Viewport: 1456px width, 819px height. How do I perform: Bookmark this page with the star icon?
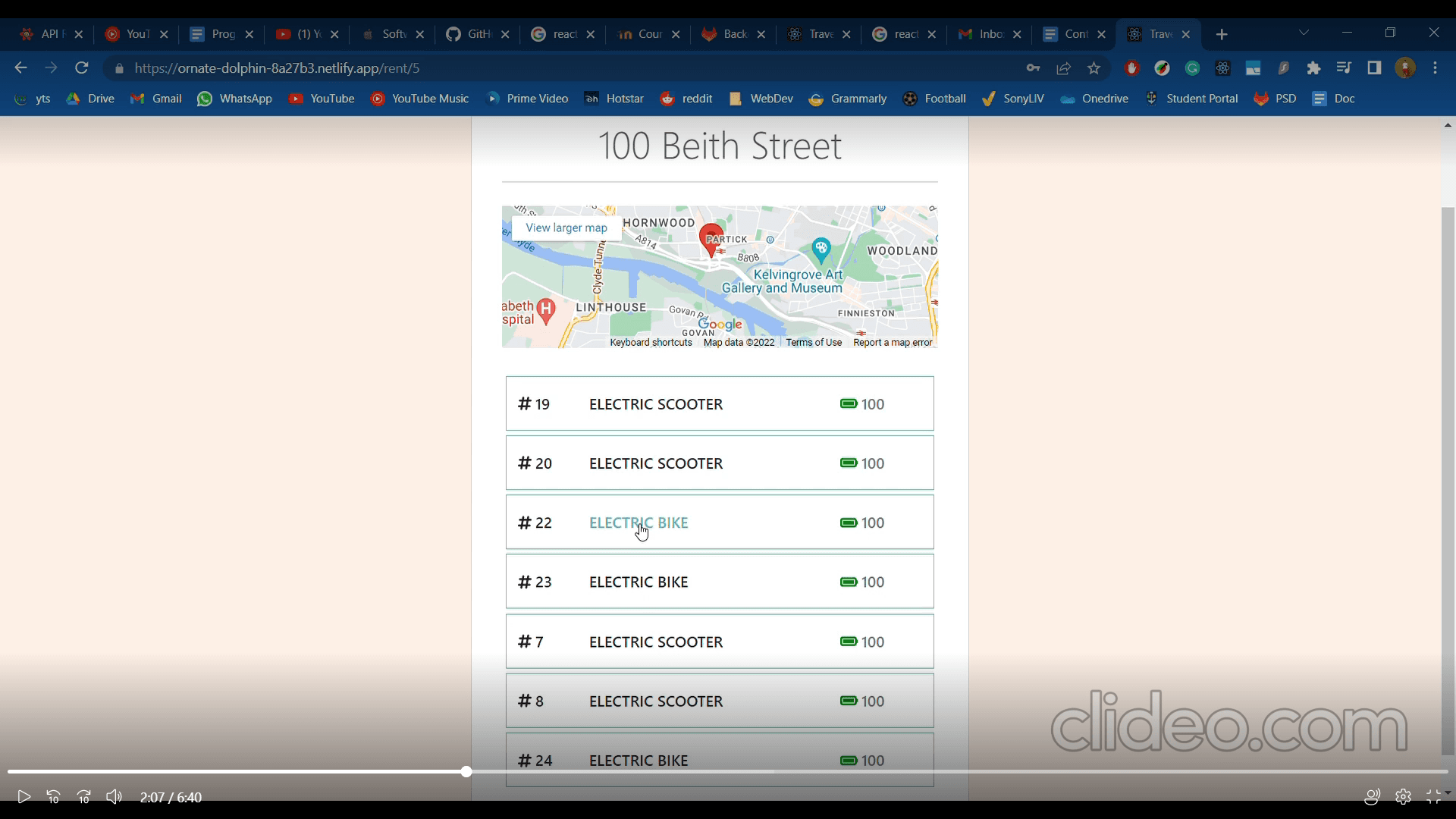[1094, 68]
